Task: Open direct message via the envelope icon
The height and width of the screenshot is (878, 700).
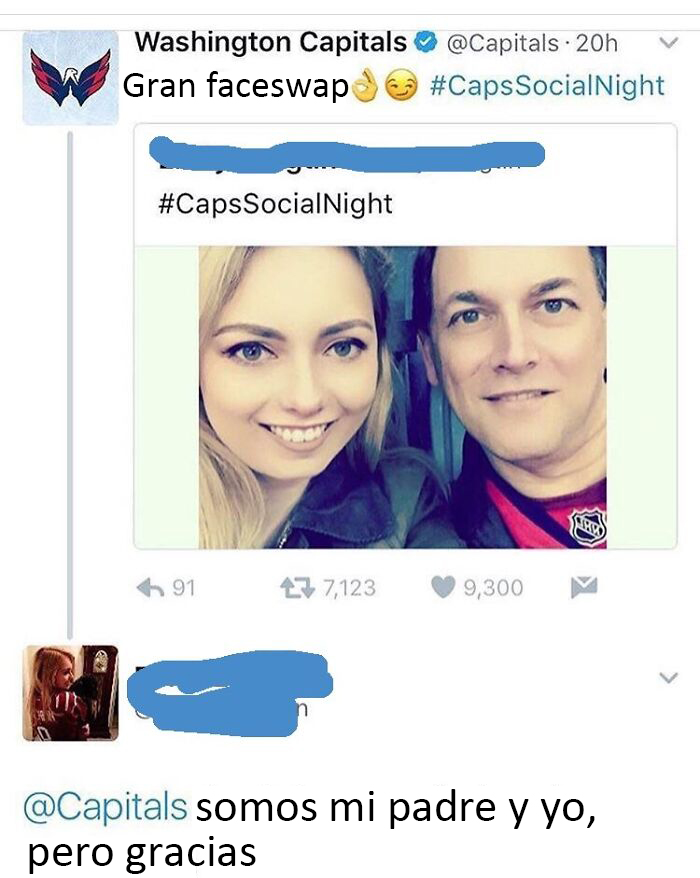Action: point(584,587)
